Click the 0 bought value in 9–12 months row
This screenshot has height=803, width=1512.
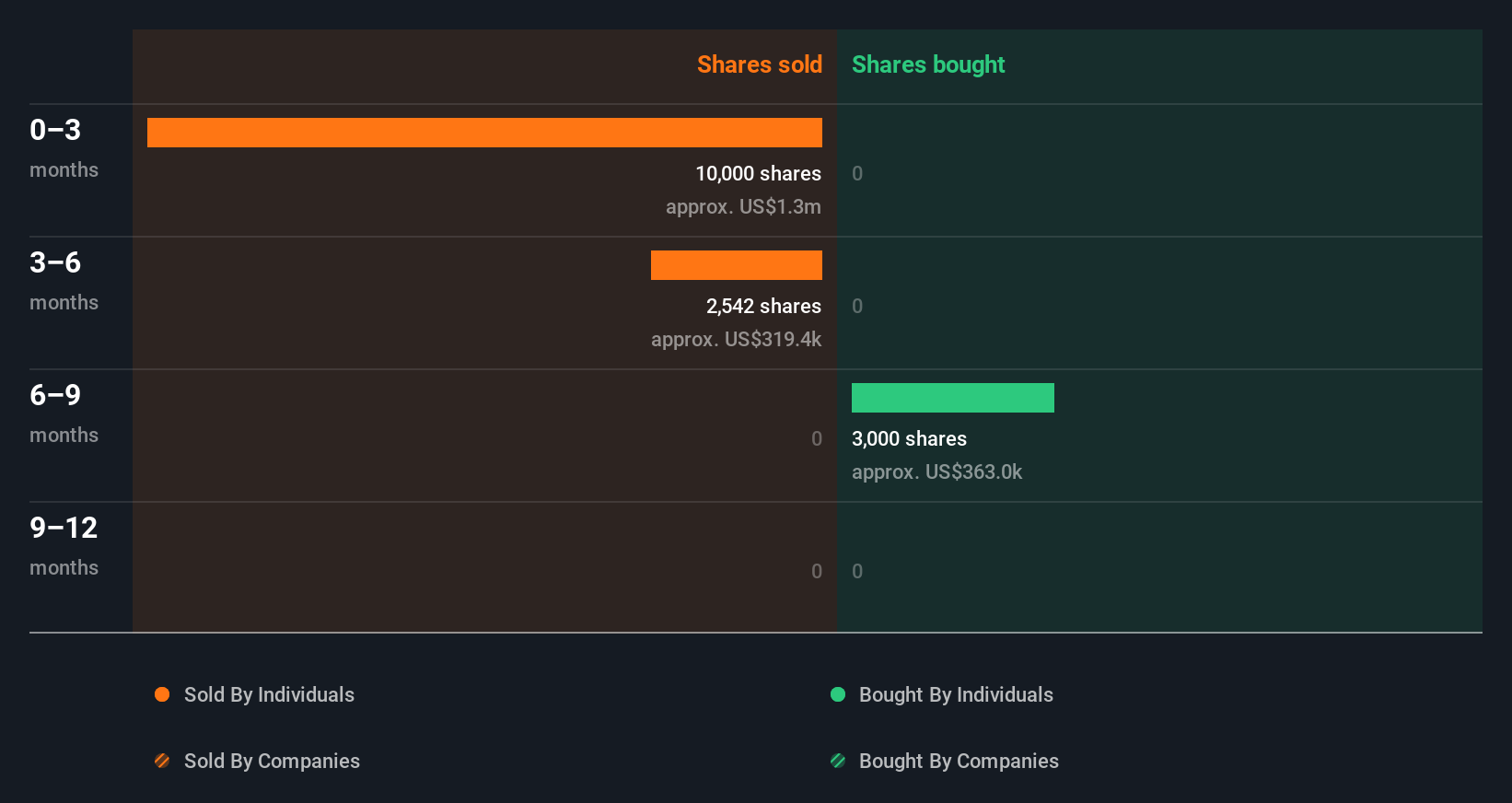pos(857,571)
